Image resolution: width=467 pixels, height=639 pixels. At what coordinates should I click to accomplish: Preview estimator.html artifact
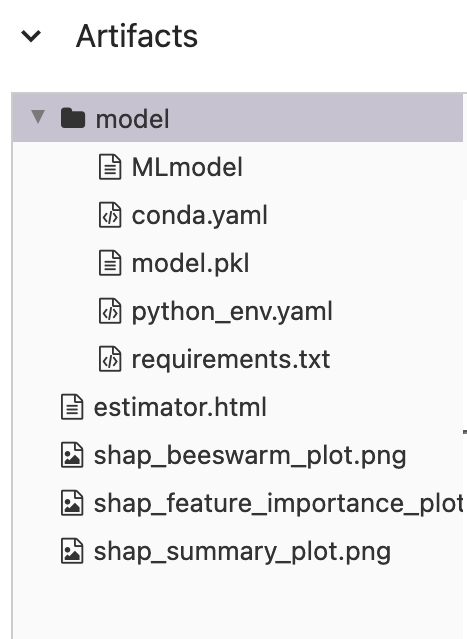click(180, 407)
